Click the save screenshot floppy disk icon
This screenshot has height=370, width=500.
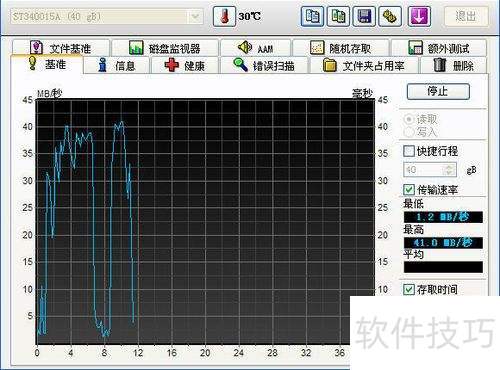[x=364, y=16]
